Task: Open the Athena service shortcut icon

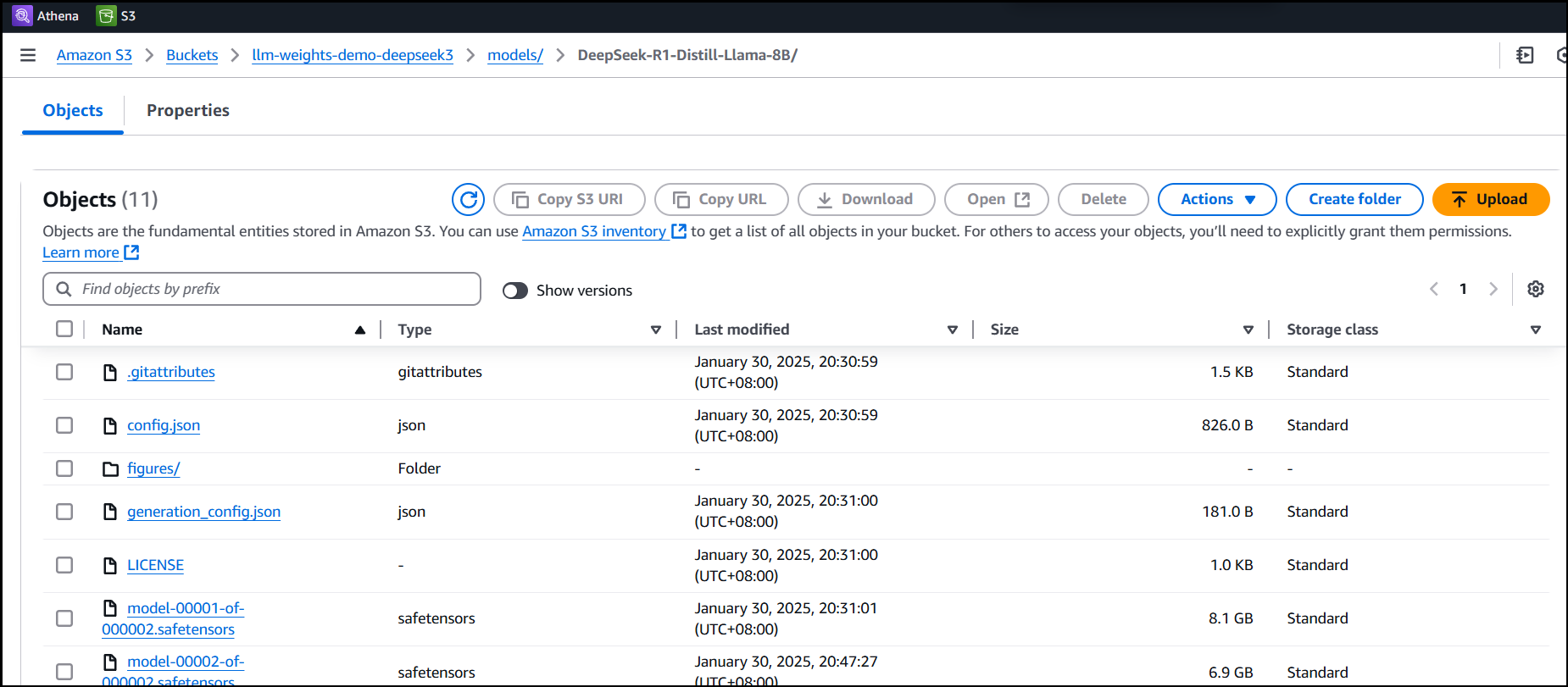Action: (x=23, y=15)
